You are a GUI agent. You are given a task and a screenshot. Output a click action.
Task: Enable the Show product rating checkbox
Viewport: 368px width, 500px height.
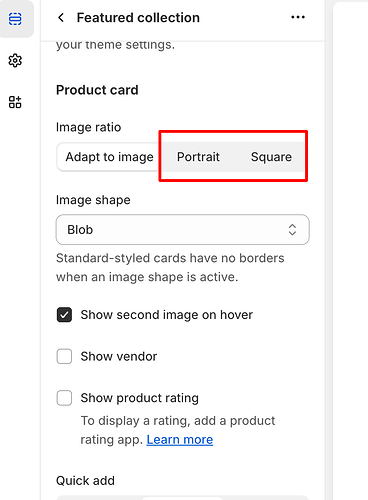click(64, 398)
